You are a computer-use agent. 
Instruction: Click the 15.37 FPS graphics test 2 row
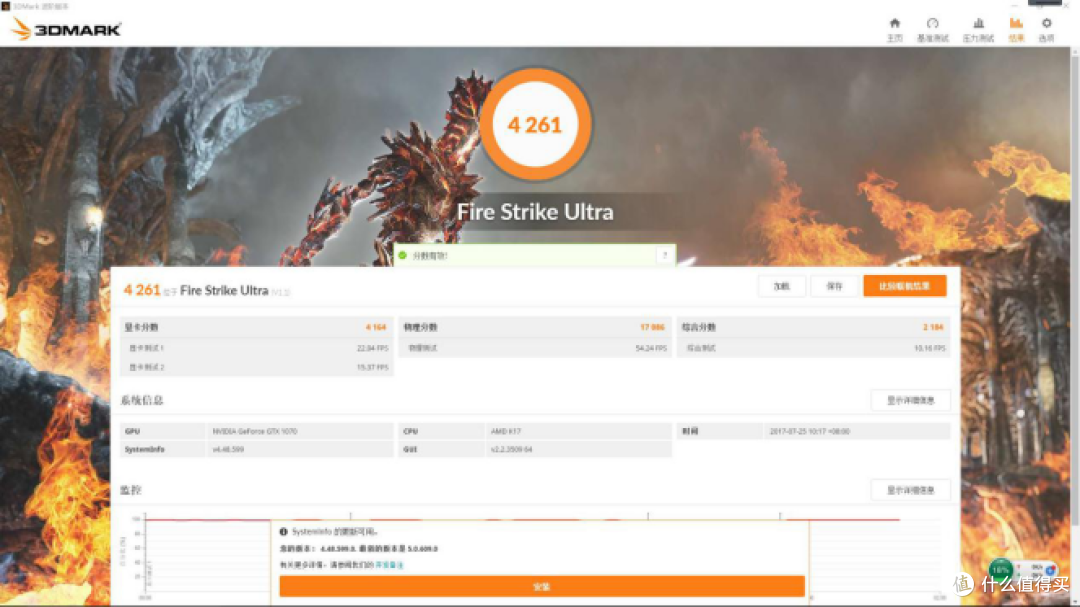point(257,367)
